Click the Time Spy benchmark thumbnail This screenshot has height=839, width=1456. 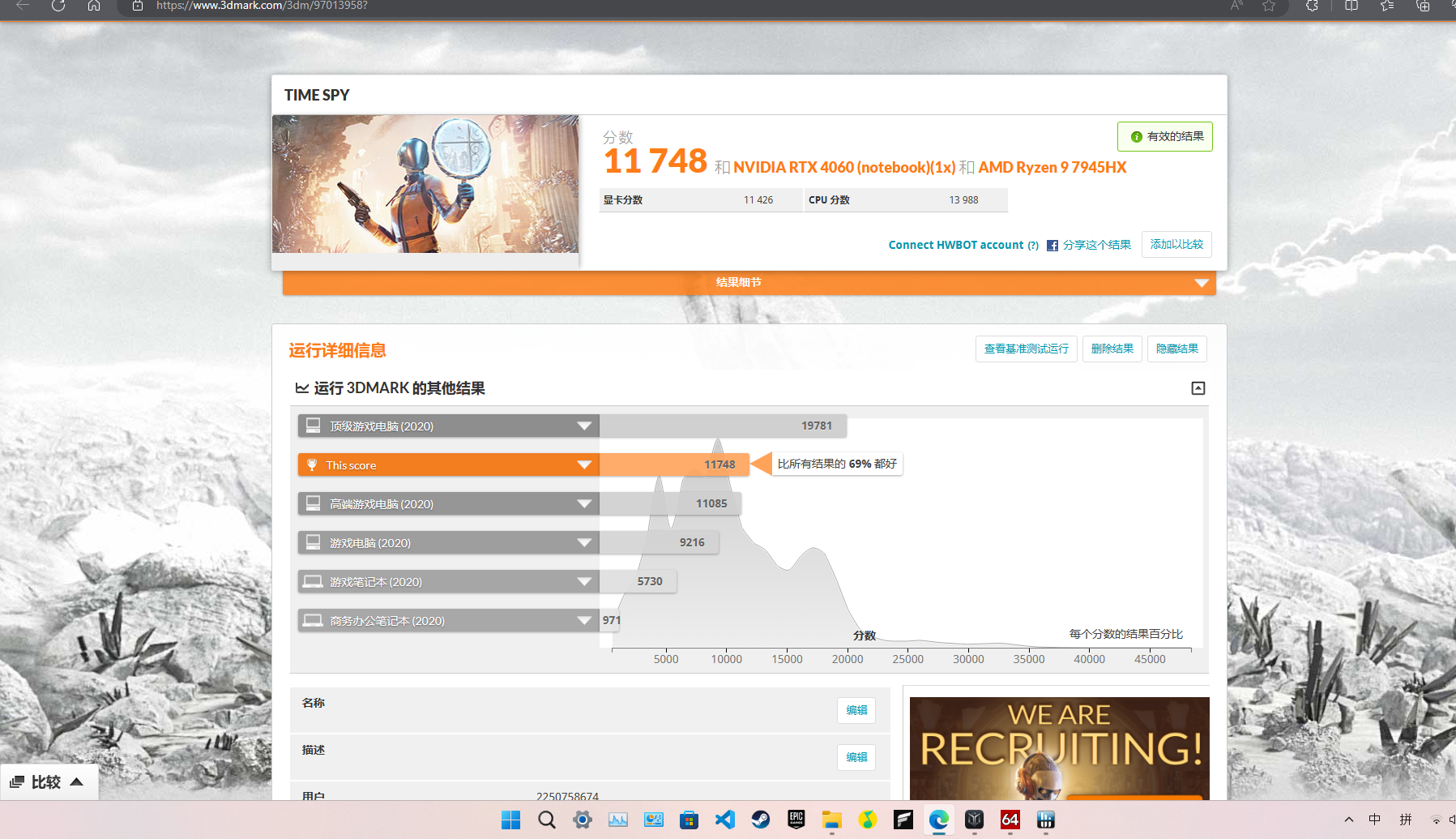click(x=425, y=184)
